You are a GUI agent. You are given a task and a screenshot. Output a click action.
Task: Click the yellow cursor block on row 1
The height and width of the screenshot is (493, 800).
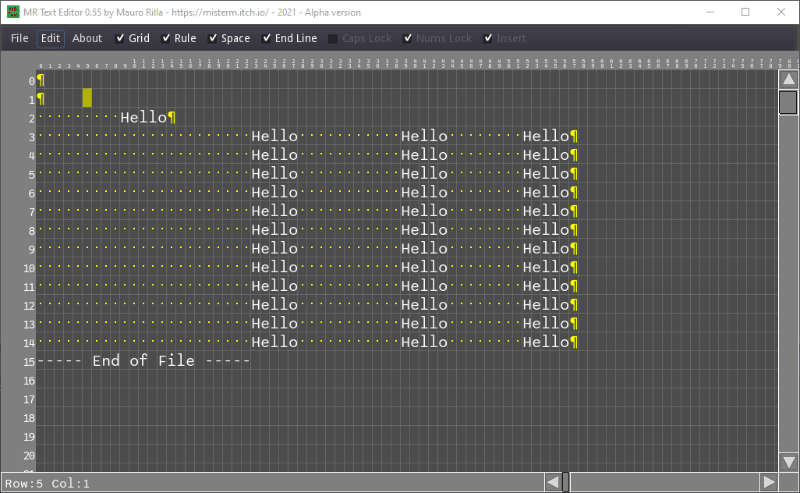(x=87, y=97)
